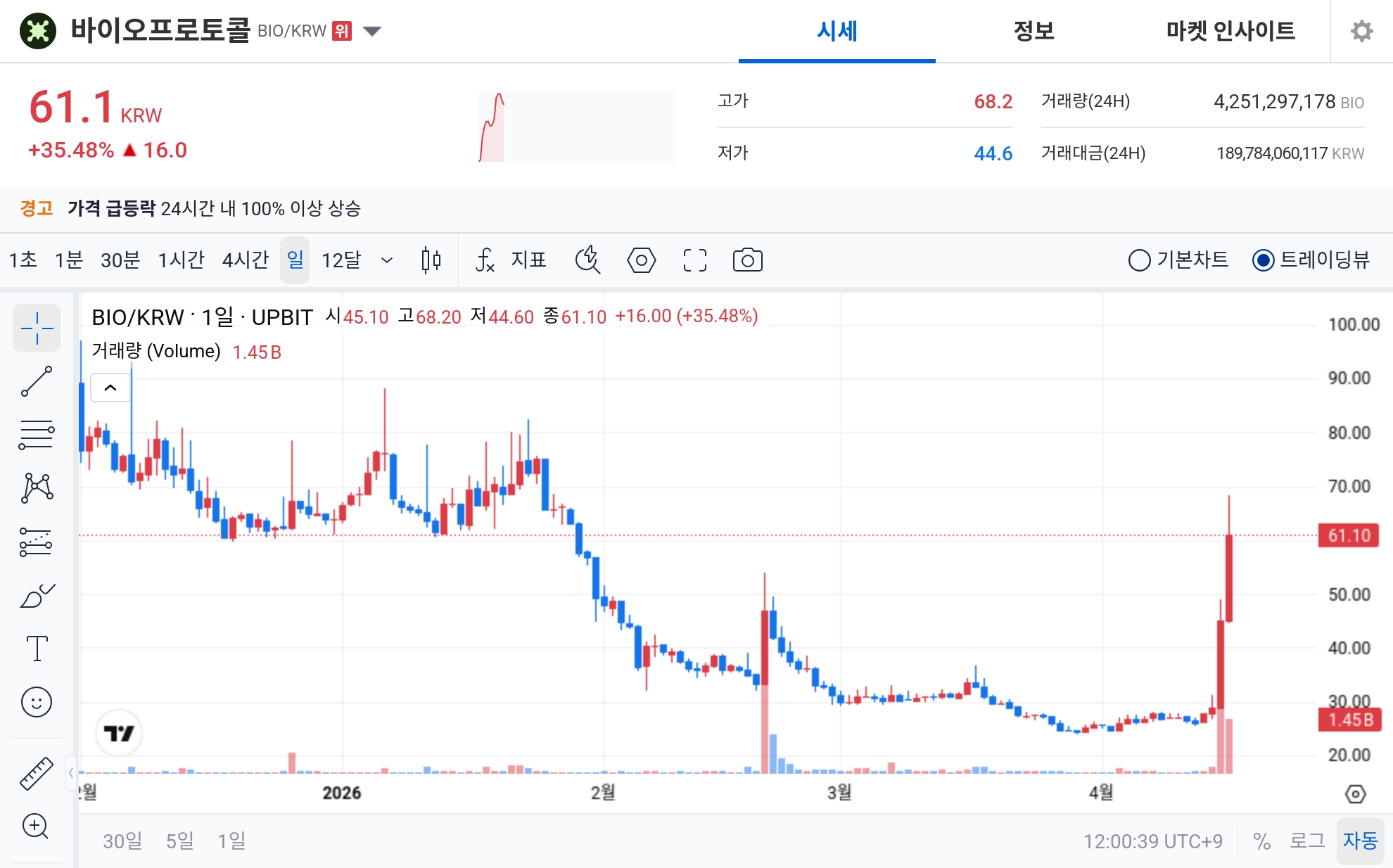
Task: Select the 1시간 timeframe button
Action: coord(182,260)
